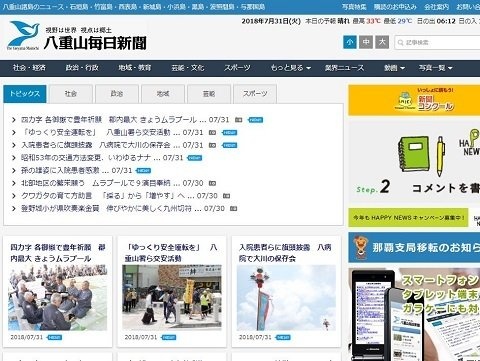Open 業界ニュース in the navigation bar
Image resolution: width=480 pixels, height=361 pixels.
click(x=344, y=68)
